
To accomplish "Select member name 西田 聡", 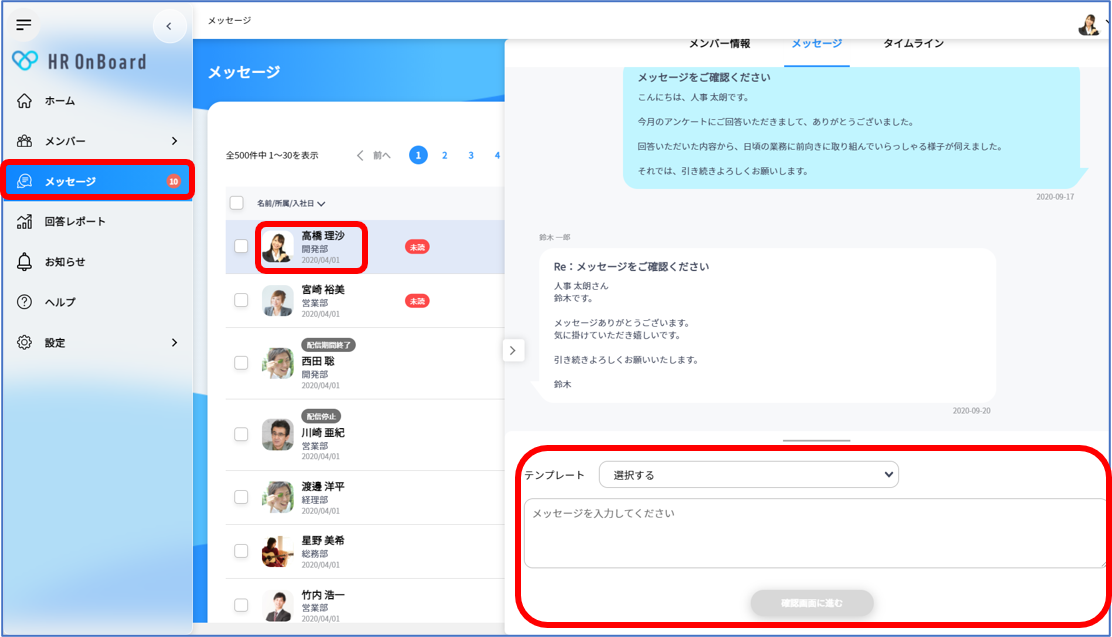I will click(318, 361).
